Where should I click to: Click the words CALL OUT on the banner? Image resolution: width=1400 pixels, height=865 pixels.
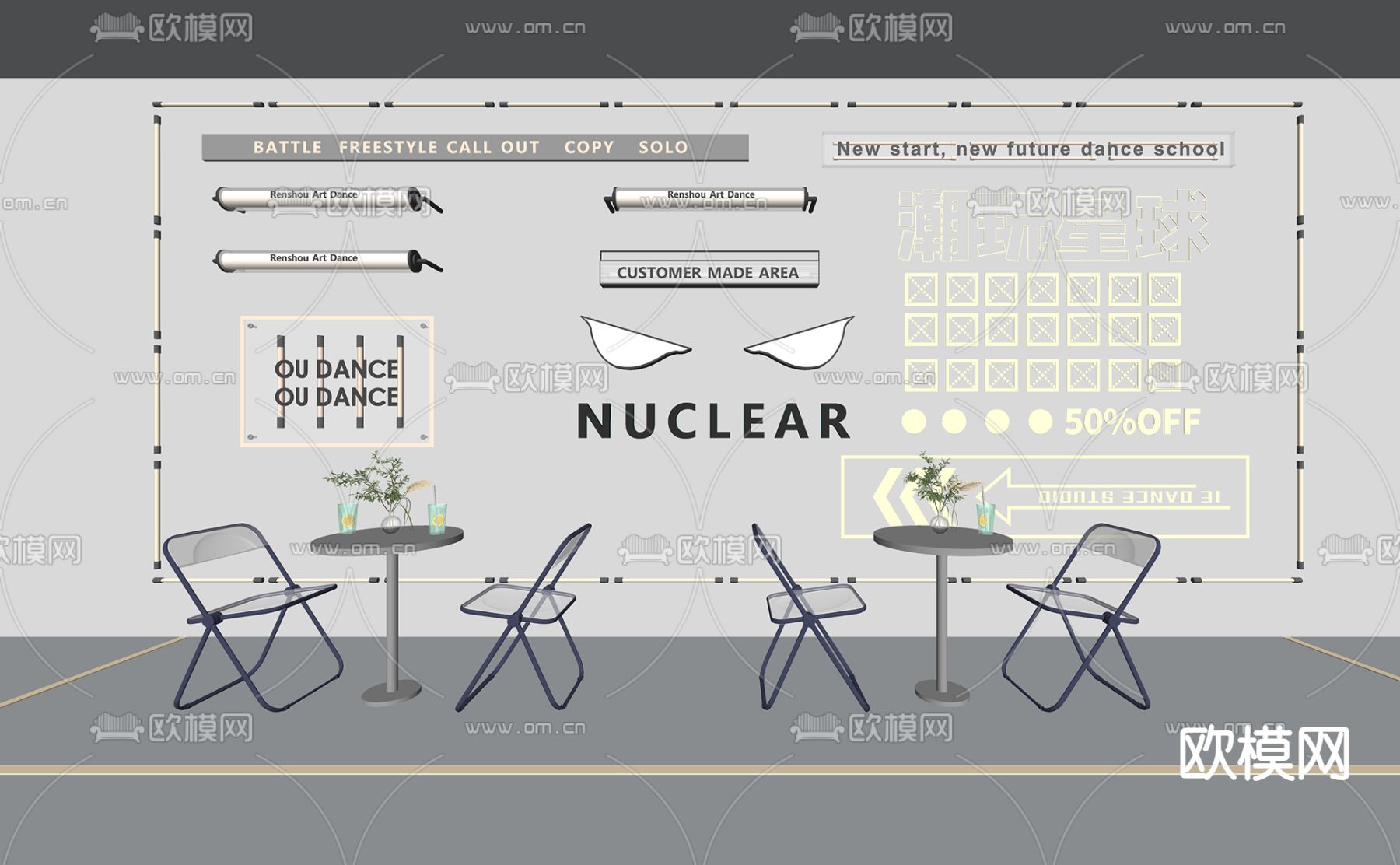click(x=493, y=147)
